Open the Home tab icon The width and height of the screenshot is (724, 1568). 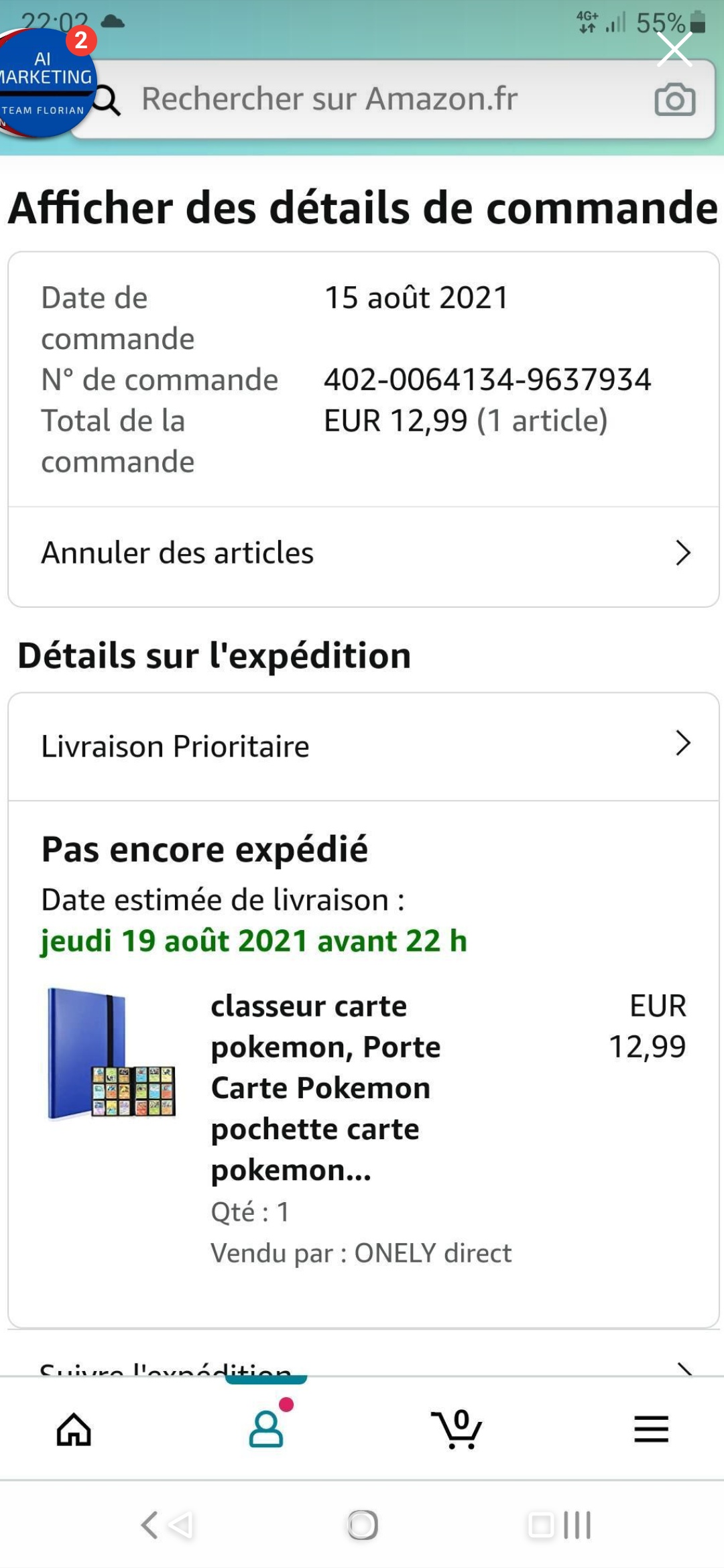click(x=74, y=1429)
